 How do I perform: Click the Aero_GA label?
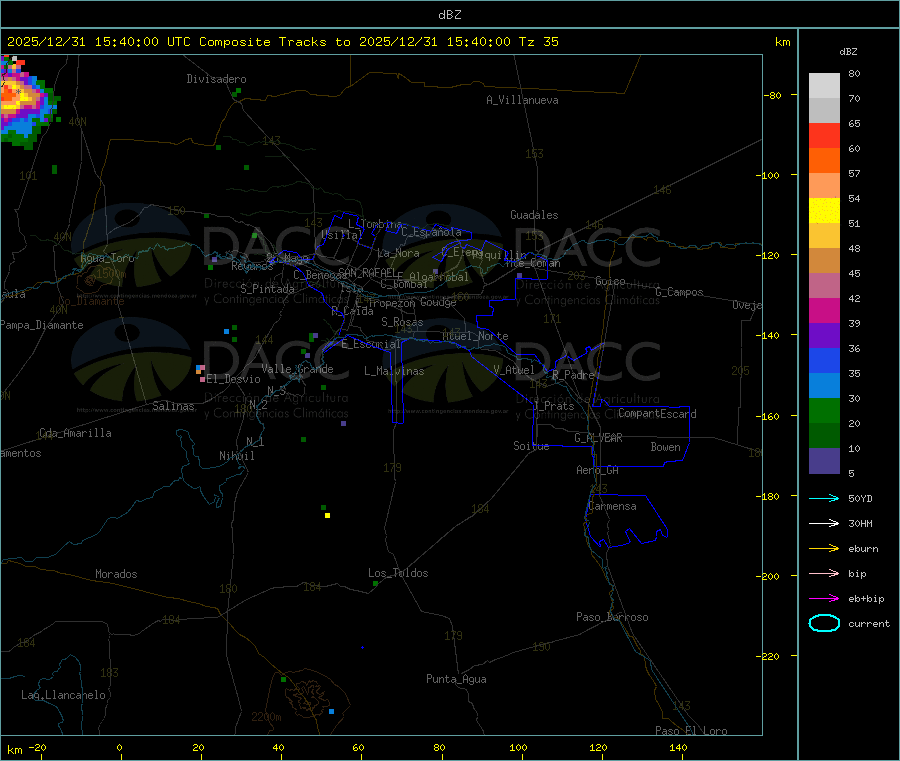(598, 470)
